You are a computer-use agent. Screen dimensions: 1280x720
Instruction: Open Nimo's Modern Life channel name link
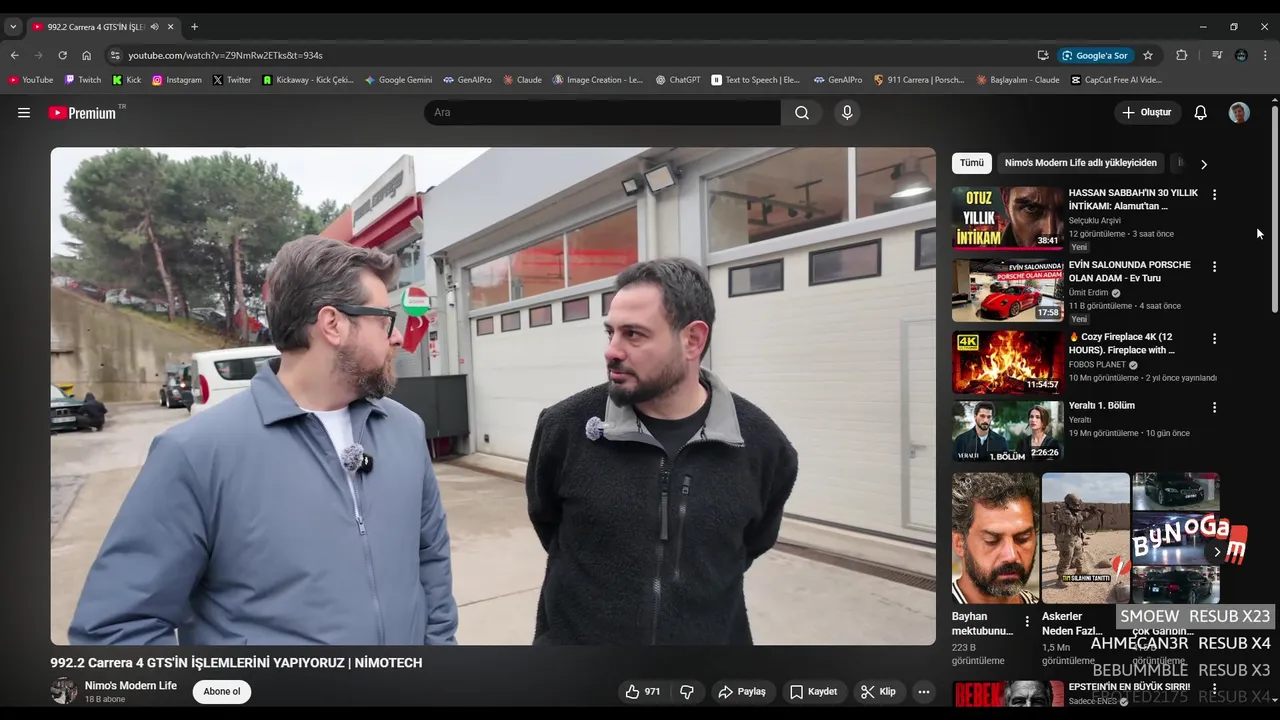click(131, 686)
